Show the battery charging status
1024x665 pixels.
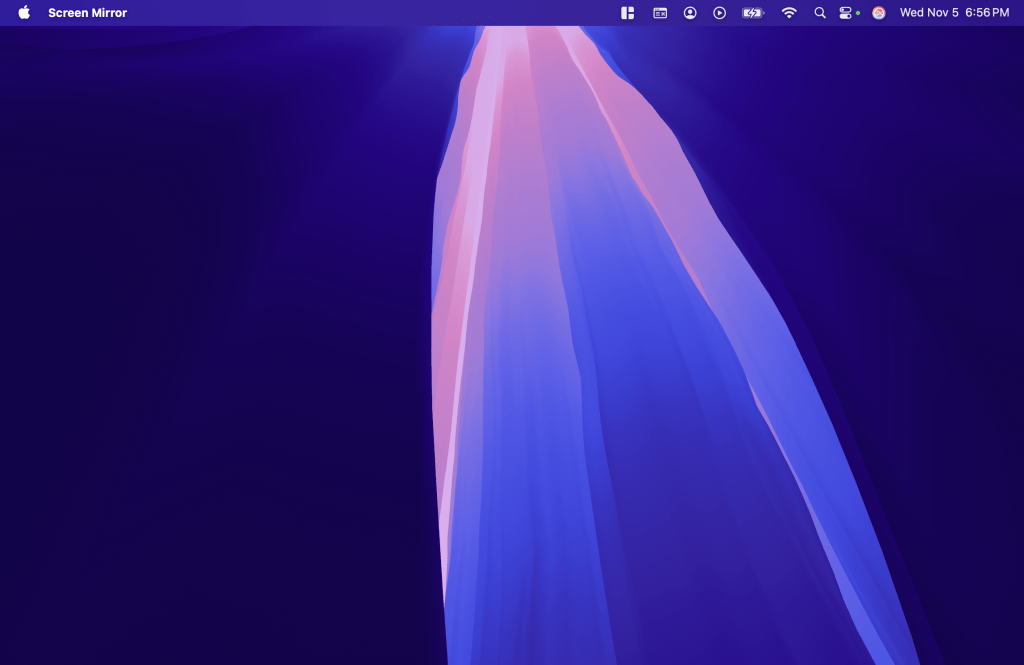click(752, 13)
